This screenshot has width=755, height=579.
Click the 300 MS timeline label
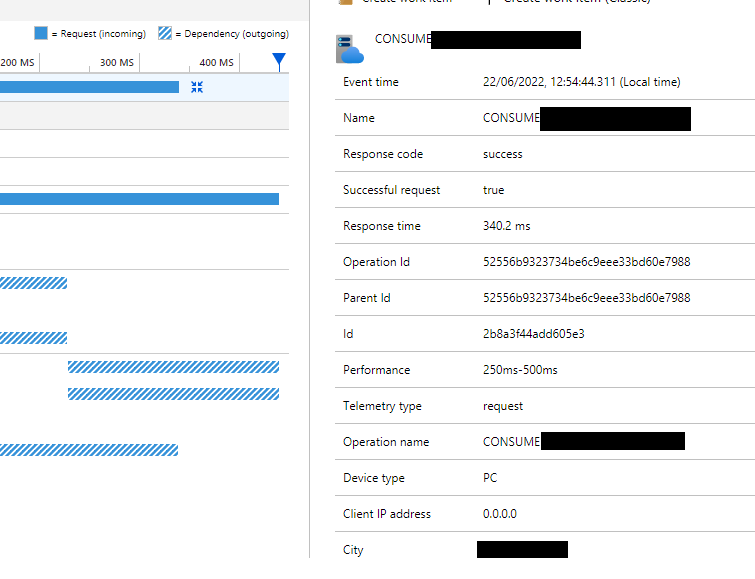tap(117, 63)
